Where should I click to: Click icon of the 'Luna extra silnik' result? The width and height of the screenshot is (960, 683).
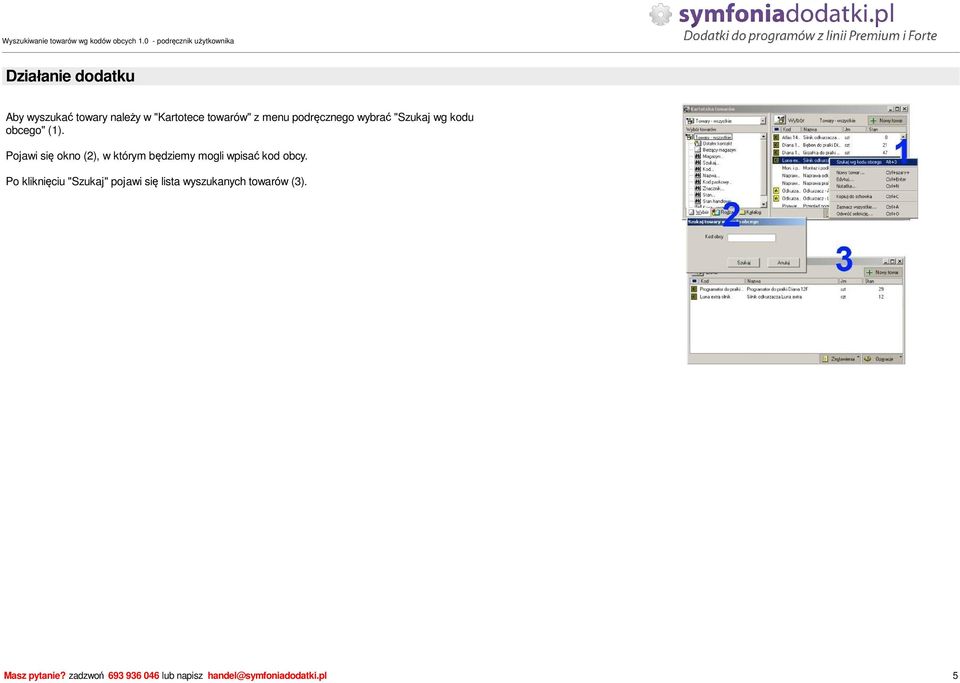point(694,297)
